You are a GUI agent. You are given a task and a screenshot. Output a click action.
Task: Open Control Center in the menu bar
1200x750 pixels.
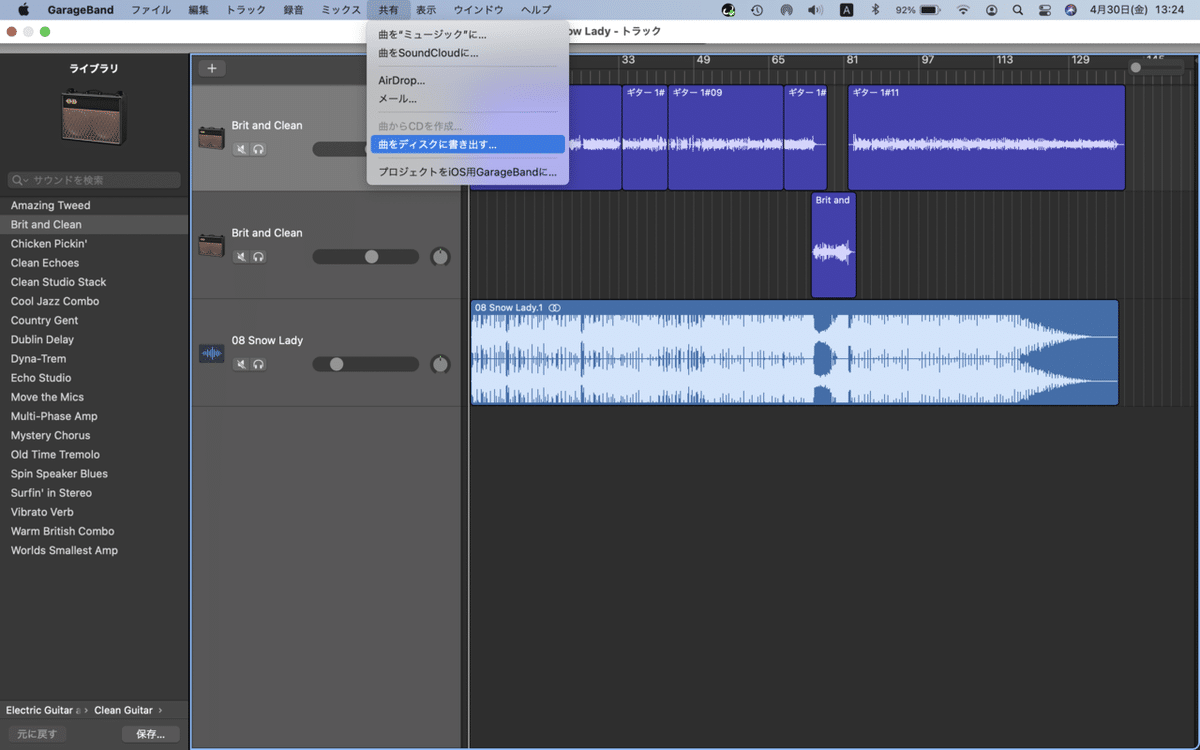1045,10
